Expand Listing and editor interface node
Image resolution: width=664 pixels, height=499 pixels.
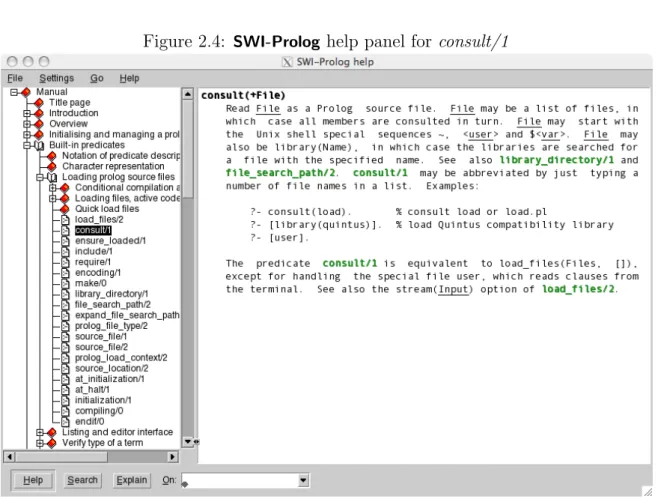[x=40, y=432]
